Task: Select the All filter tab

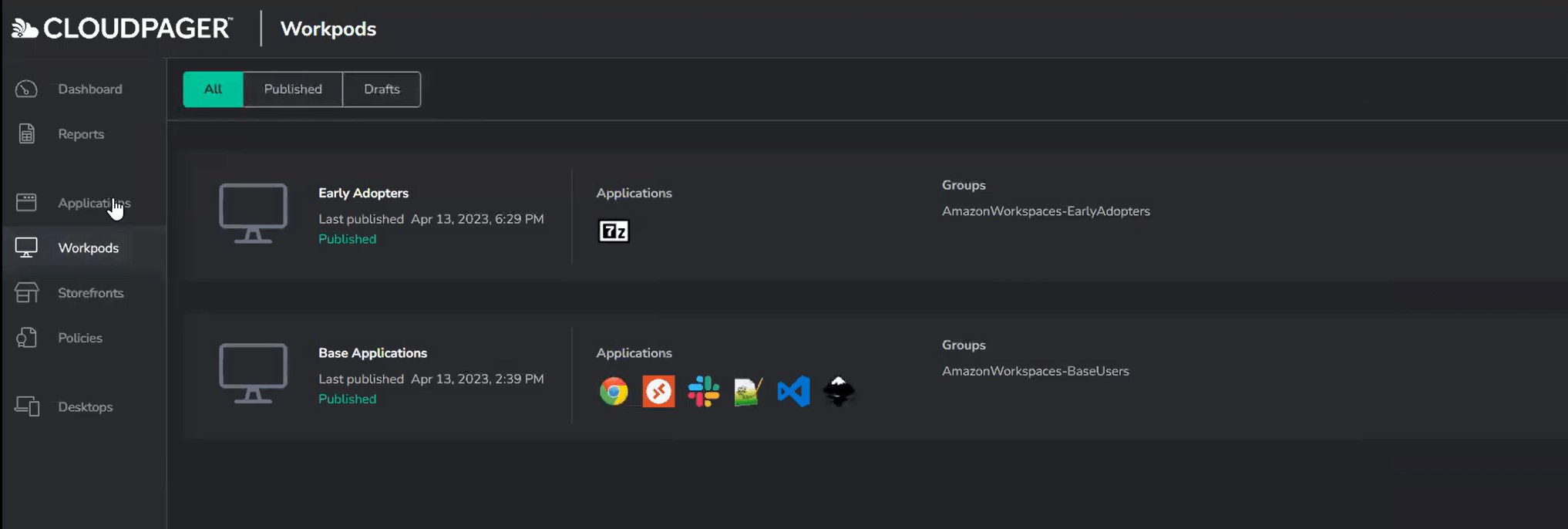Action: [x=213, y=89]
